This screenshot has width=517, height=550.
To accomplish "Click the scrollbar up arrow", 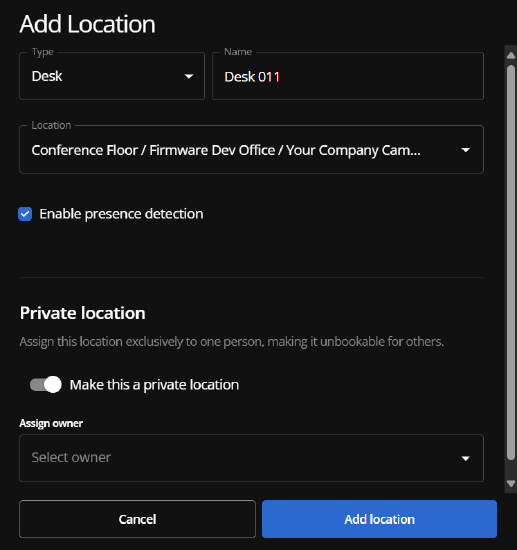I will coord(511,55).
